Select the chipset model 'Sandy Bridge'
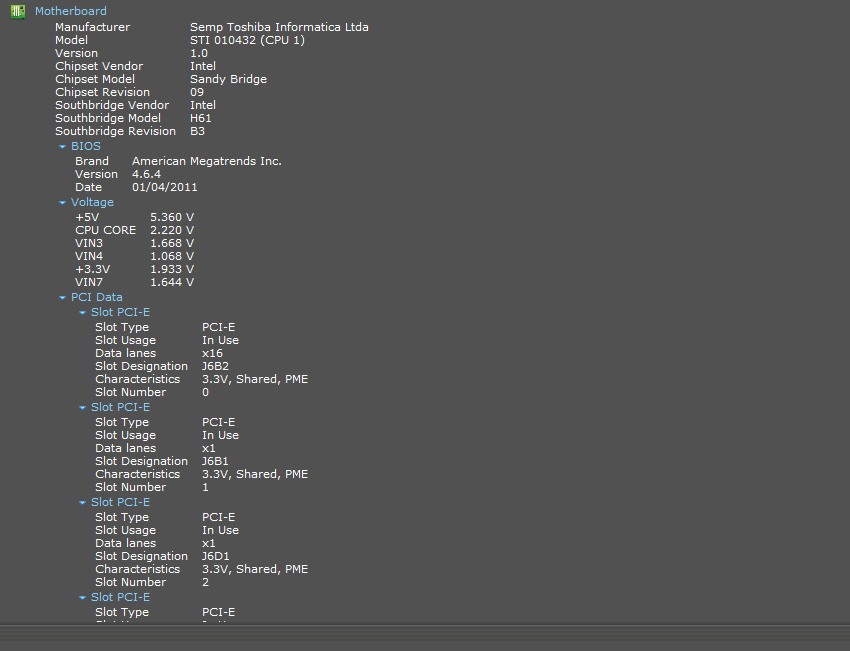 [x=228, y=79]
